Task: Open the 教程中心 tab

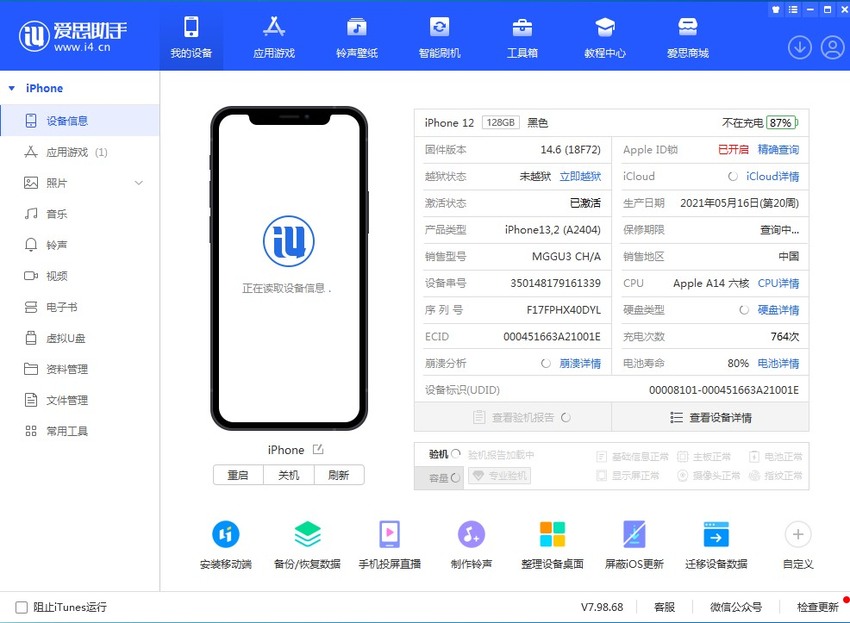Action: tap(605, 37)
